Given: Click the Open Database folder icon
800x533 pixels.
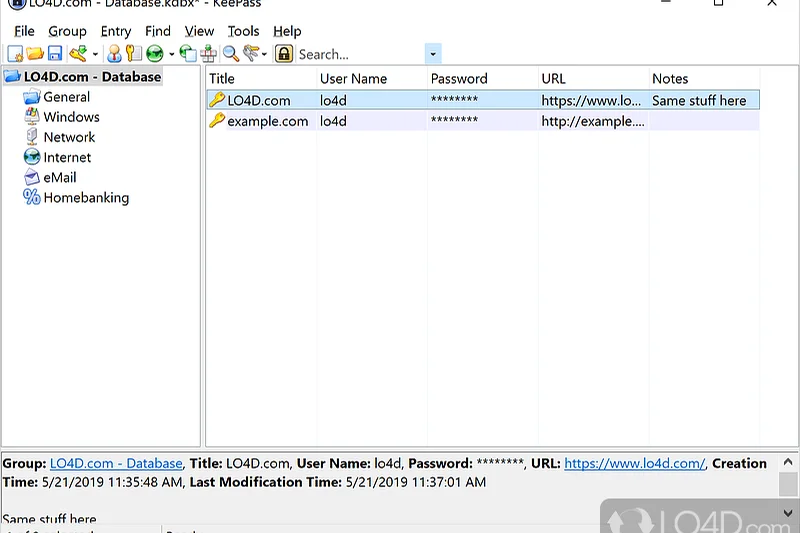Looking at the screenshot, I should (35, 54).
